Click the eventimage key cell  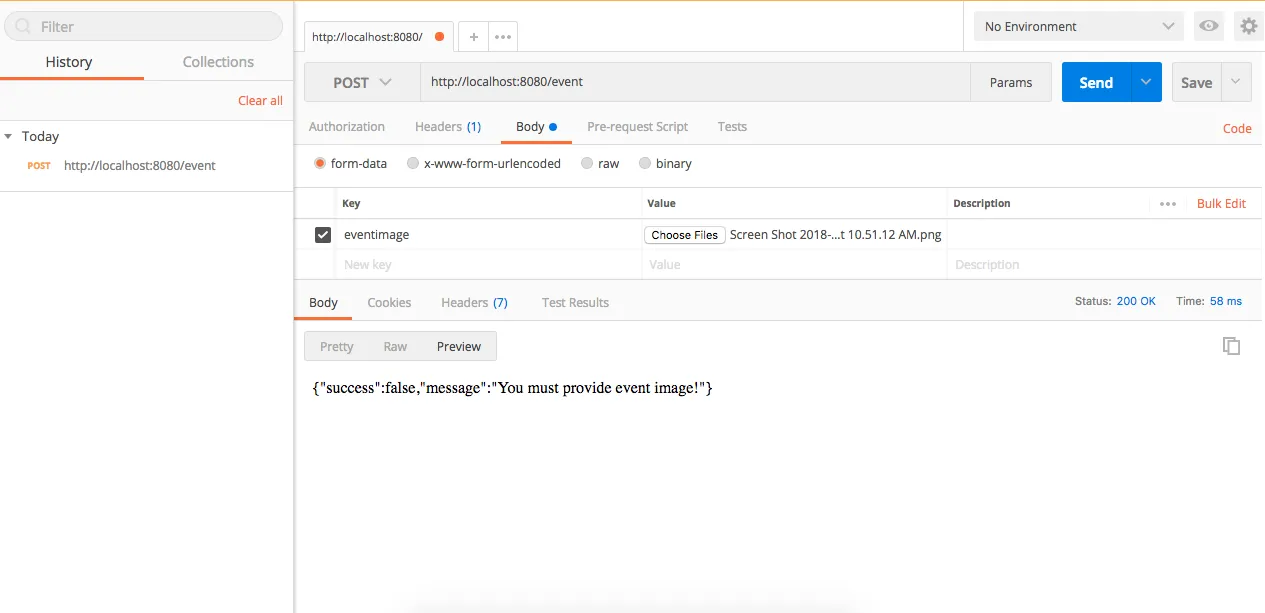click(488, 235)
